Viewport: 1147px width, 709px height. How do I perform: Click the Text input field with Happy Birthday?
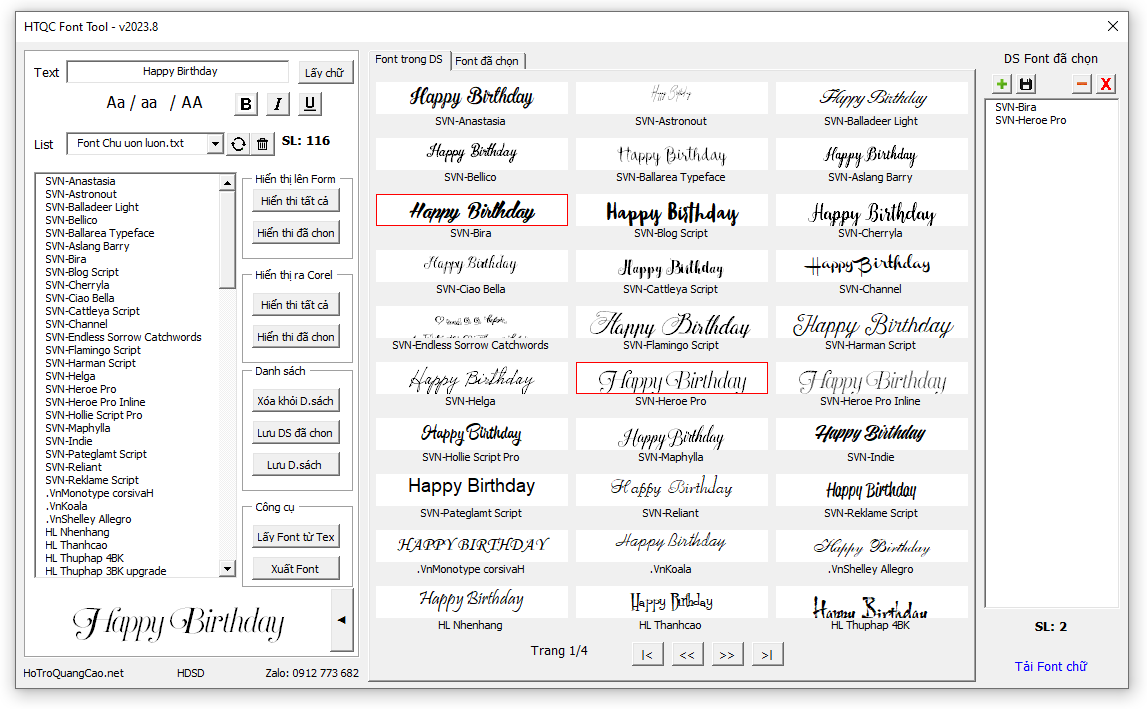(179, 72)
